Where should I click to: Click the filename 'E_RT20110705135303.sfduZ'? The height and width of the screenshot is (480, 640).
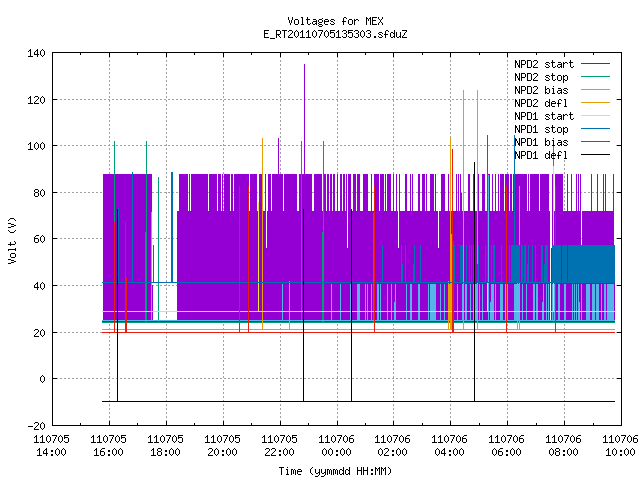coord(335,34)
